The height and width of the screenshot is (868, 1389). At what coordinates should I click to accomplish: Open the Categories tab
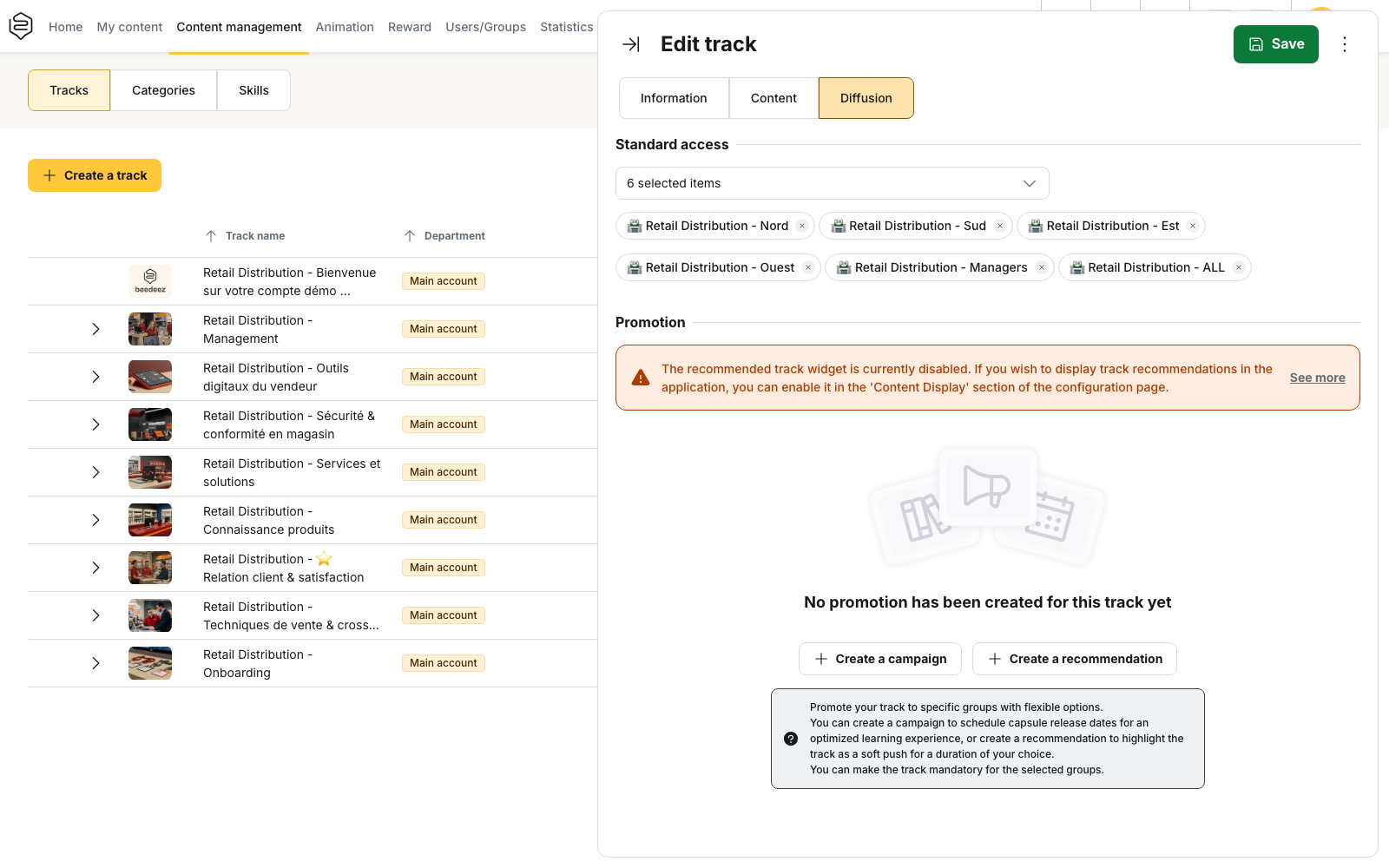click(163, 90)
